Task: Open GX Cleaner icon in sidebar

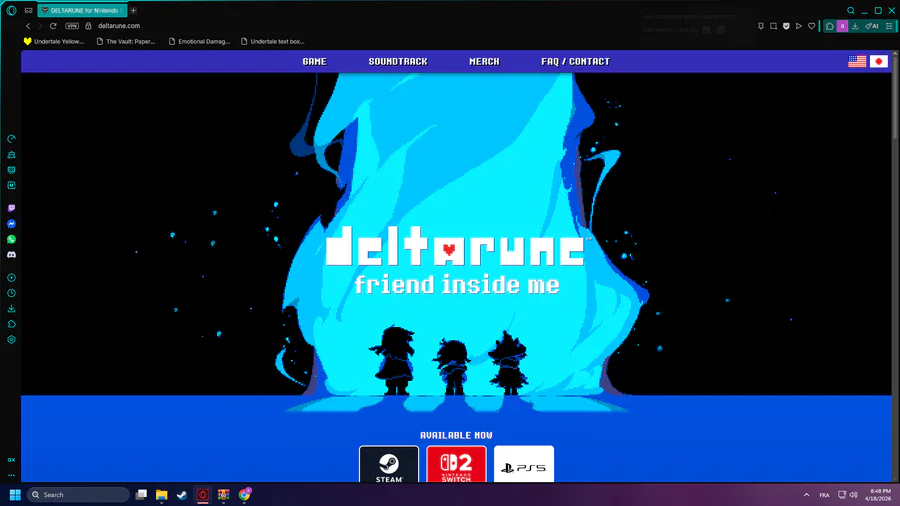Action: coord(11,155)
